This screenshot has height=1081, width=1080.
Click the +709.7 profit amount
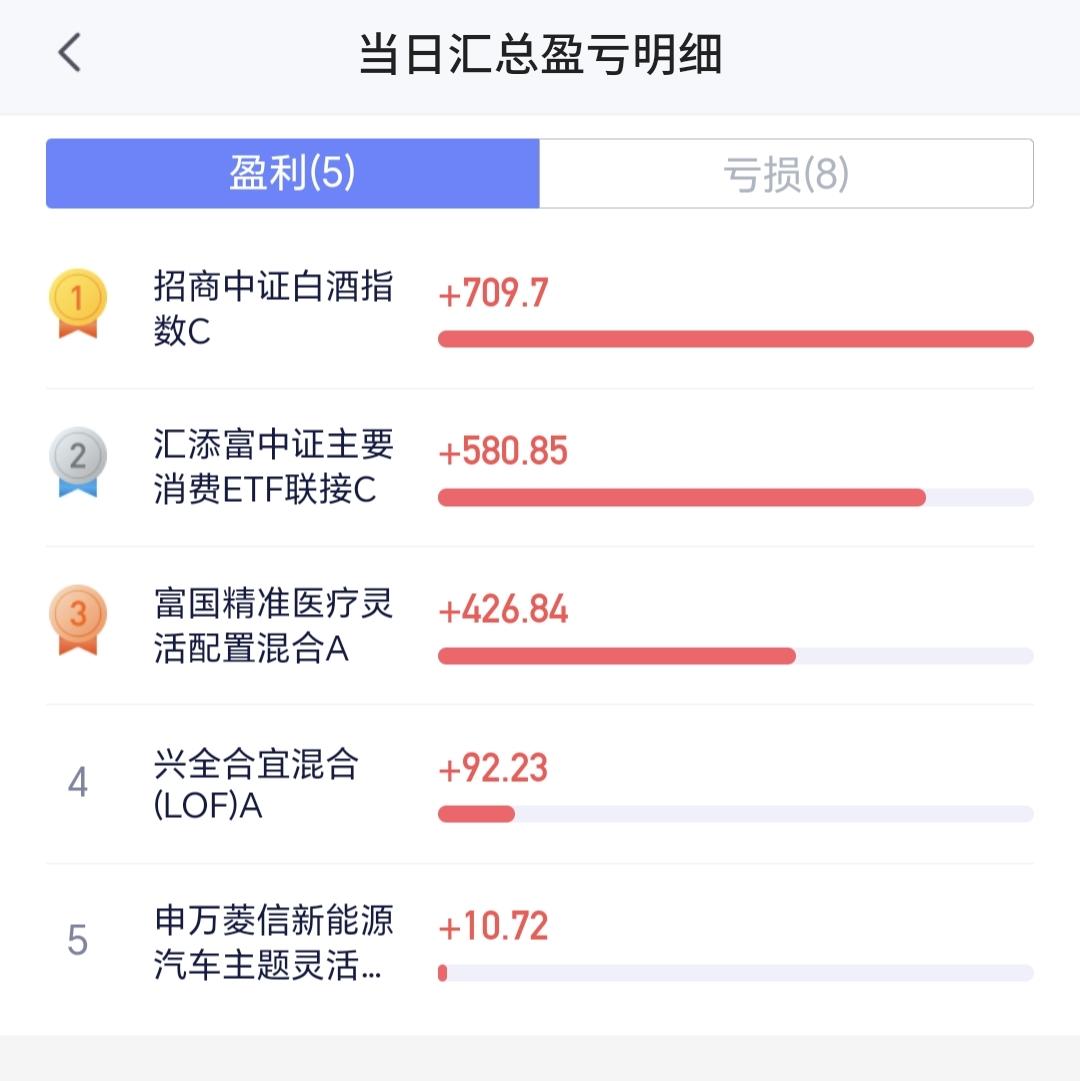click(x=493, y=293)
